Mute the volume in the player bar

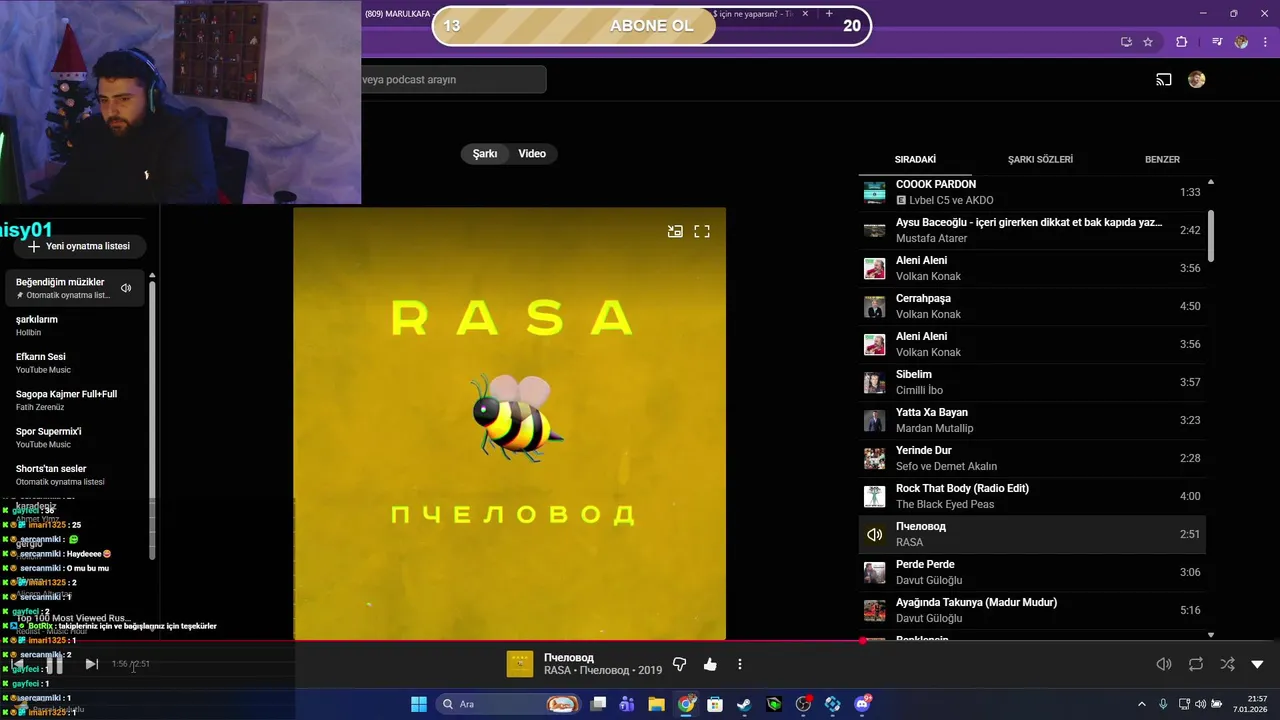[1164, 664]
